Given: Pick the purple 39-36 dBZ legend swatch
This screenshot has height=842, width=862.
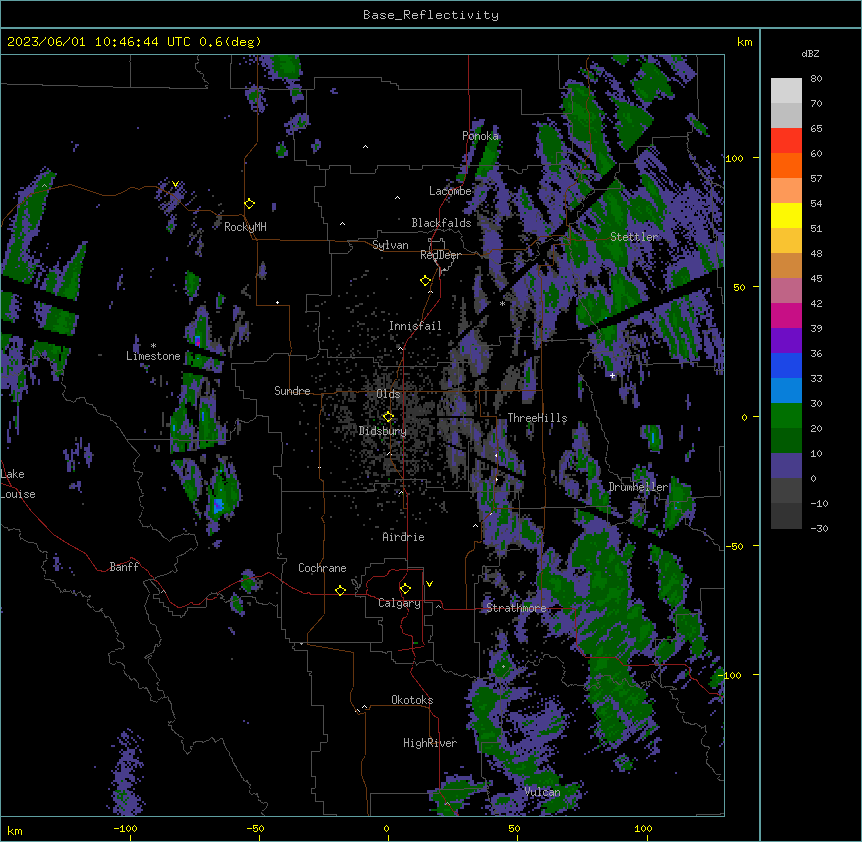Looking at the screenshot, I should [x=786, y=341].
